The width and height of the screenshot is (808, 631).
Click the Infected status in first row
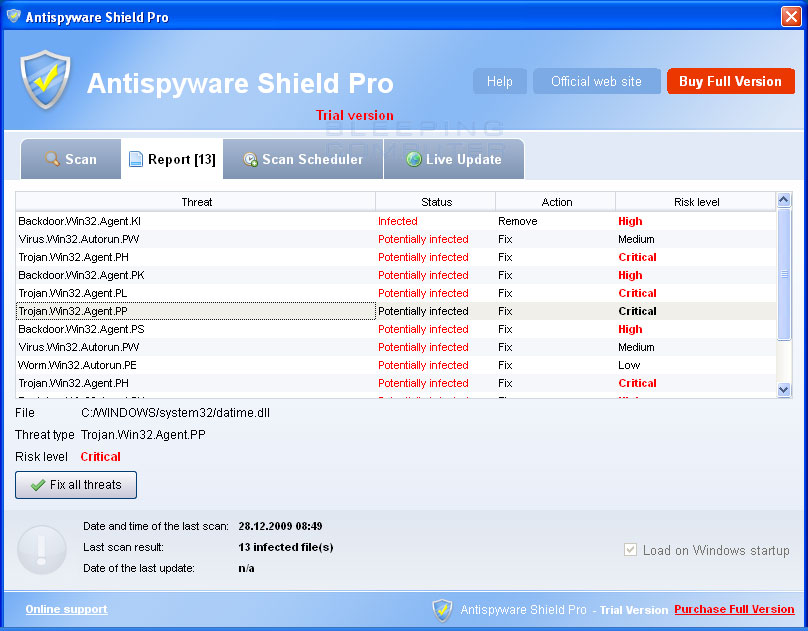[397, 221]
